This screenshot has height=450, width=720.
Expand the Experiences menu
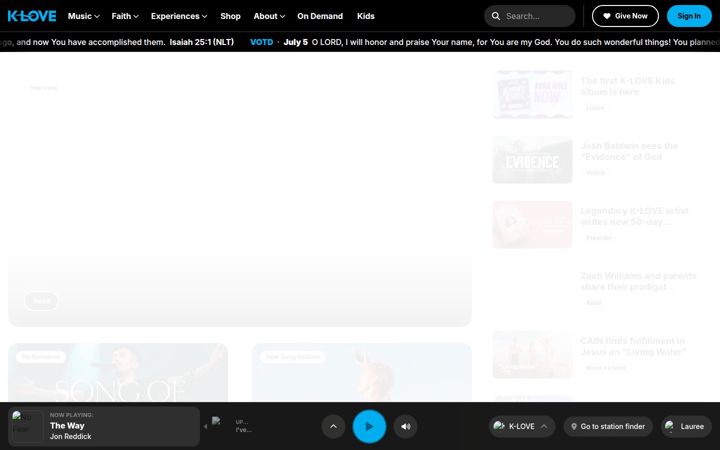[x=179, y=16]
